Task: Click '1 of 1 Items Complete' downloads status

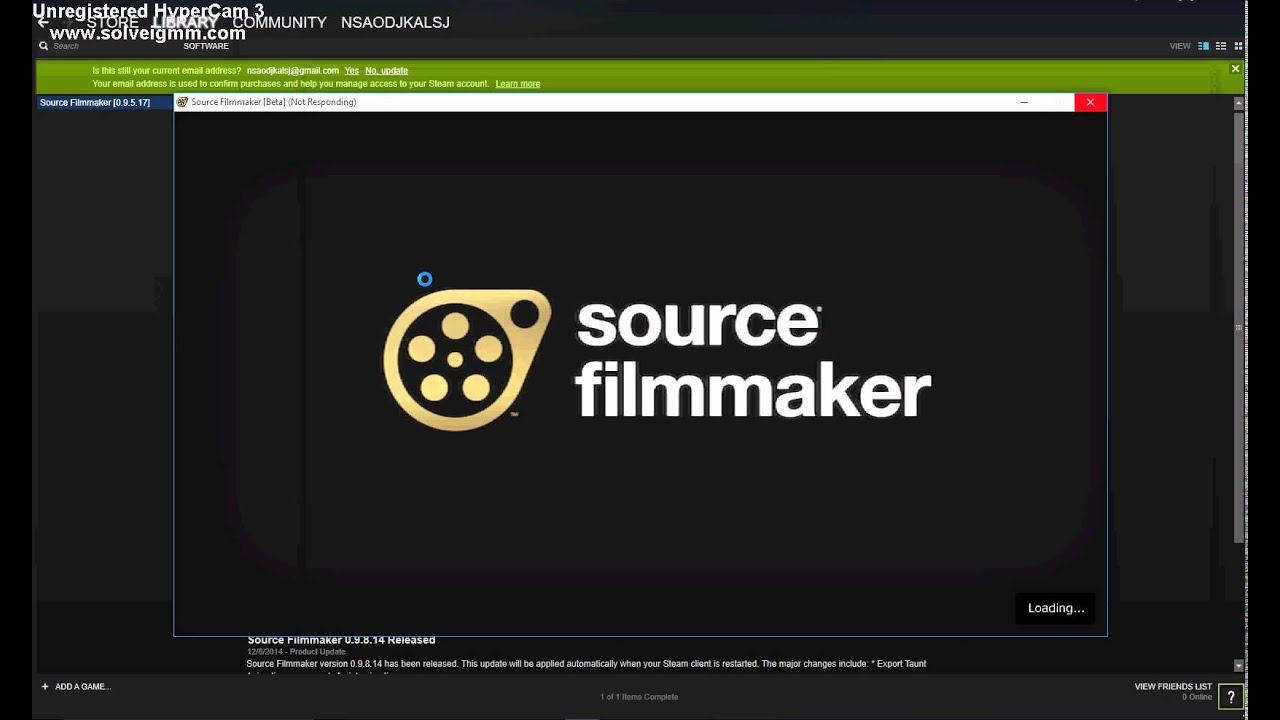Action: pos(639,697)
